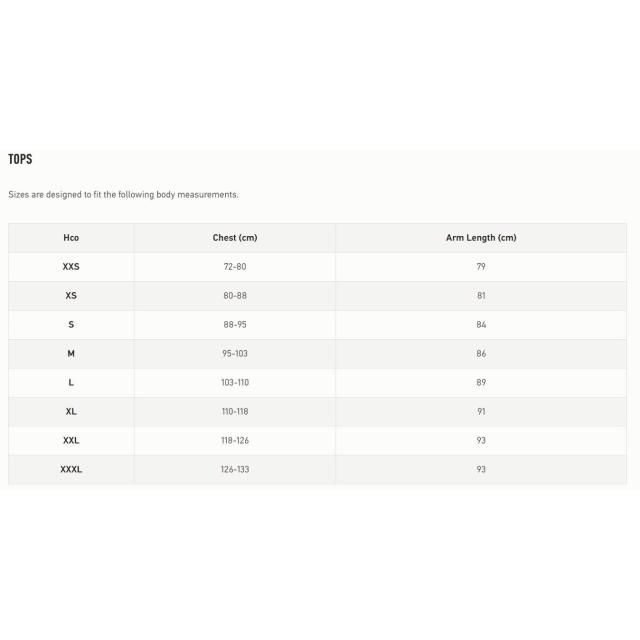
Task: Select the S size row label
Action: [x=71, y=325]
